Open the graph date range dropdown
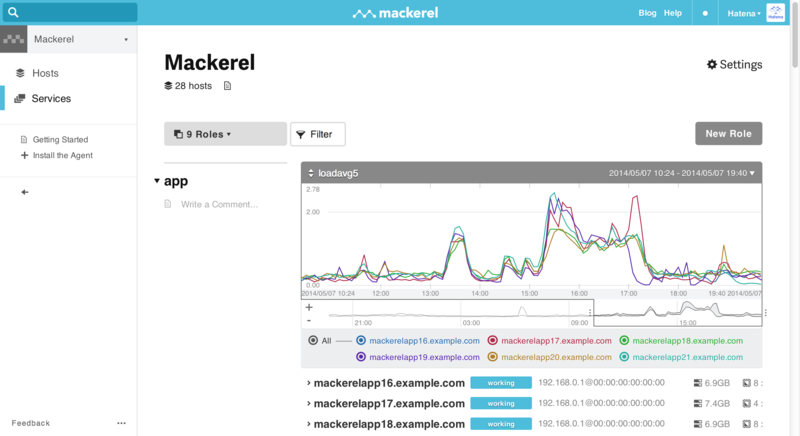The width and height of the screenshot is (800, 436). tap(682, 173)
